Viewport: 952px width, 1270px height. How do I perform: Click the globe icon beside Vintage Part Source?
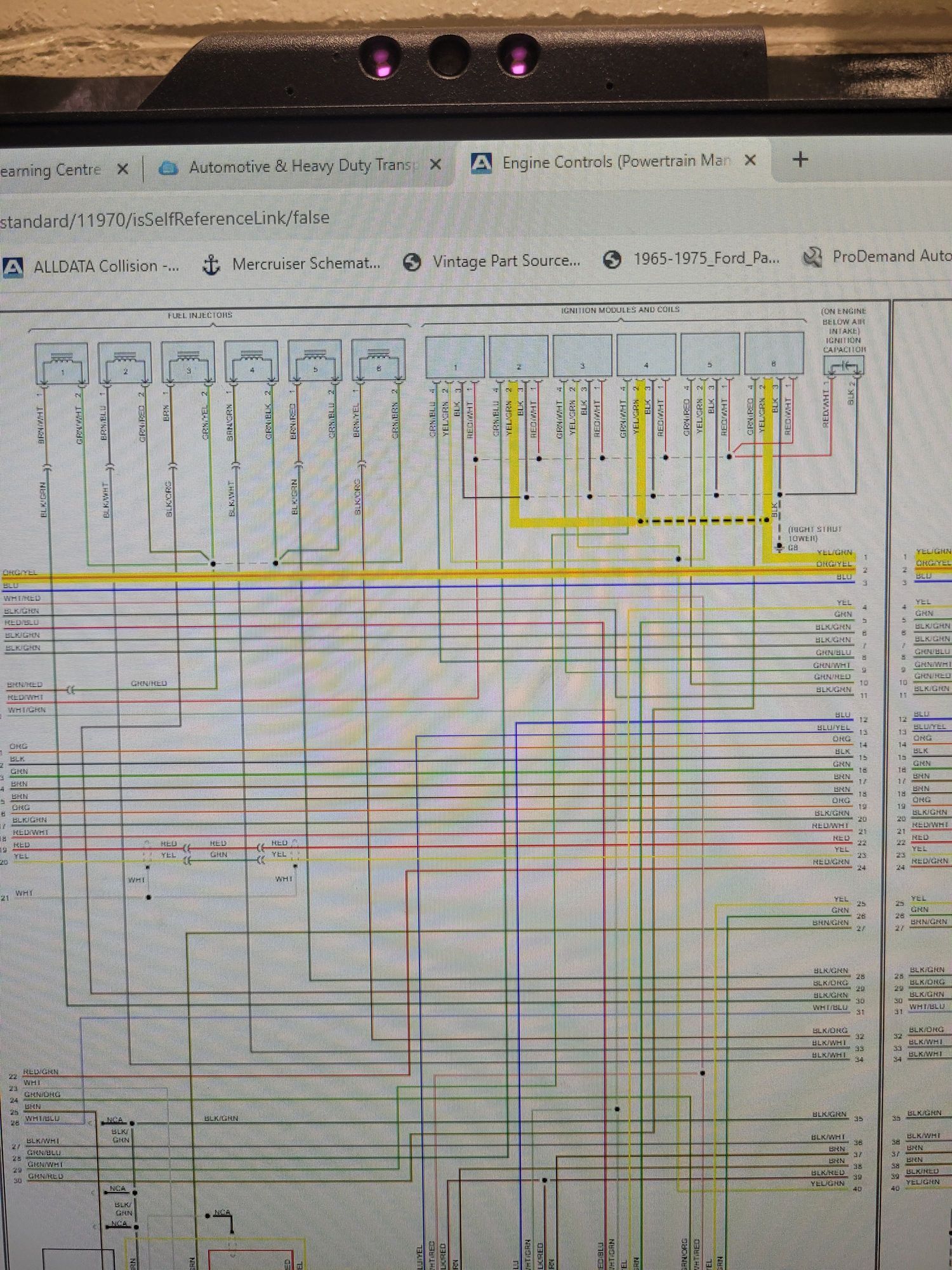point(413,262)
